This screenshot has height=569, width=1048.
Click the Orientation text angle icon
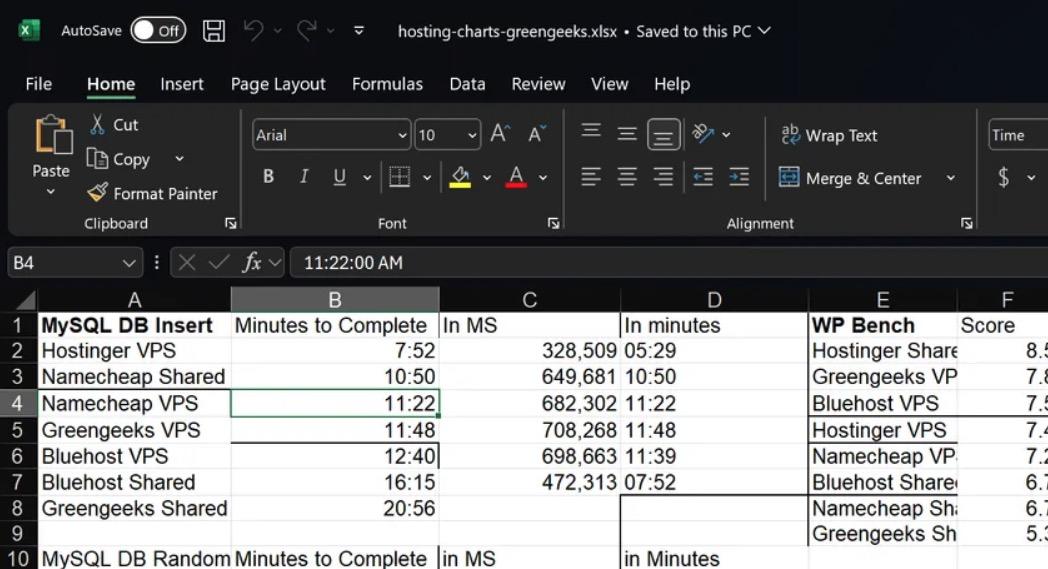pyautogui.click(x=702, y=133)
